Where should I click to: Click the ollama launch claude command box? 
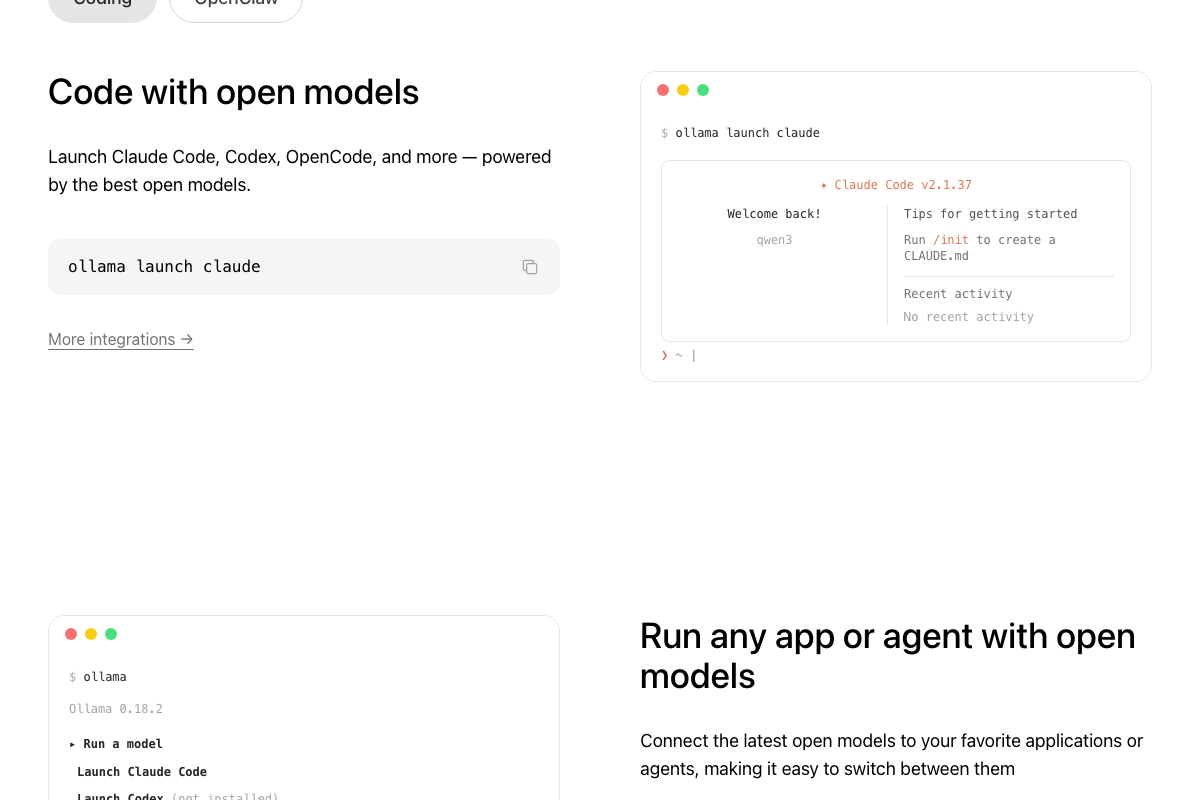pos(304,267)
